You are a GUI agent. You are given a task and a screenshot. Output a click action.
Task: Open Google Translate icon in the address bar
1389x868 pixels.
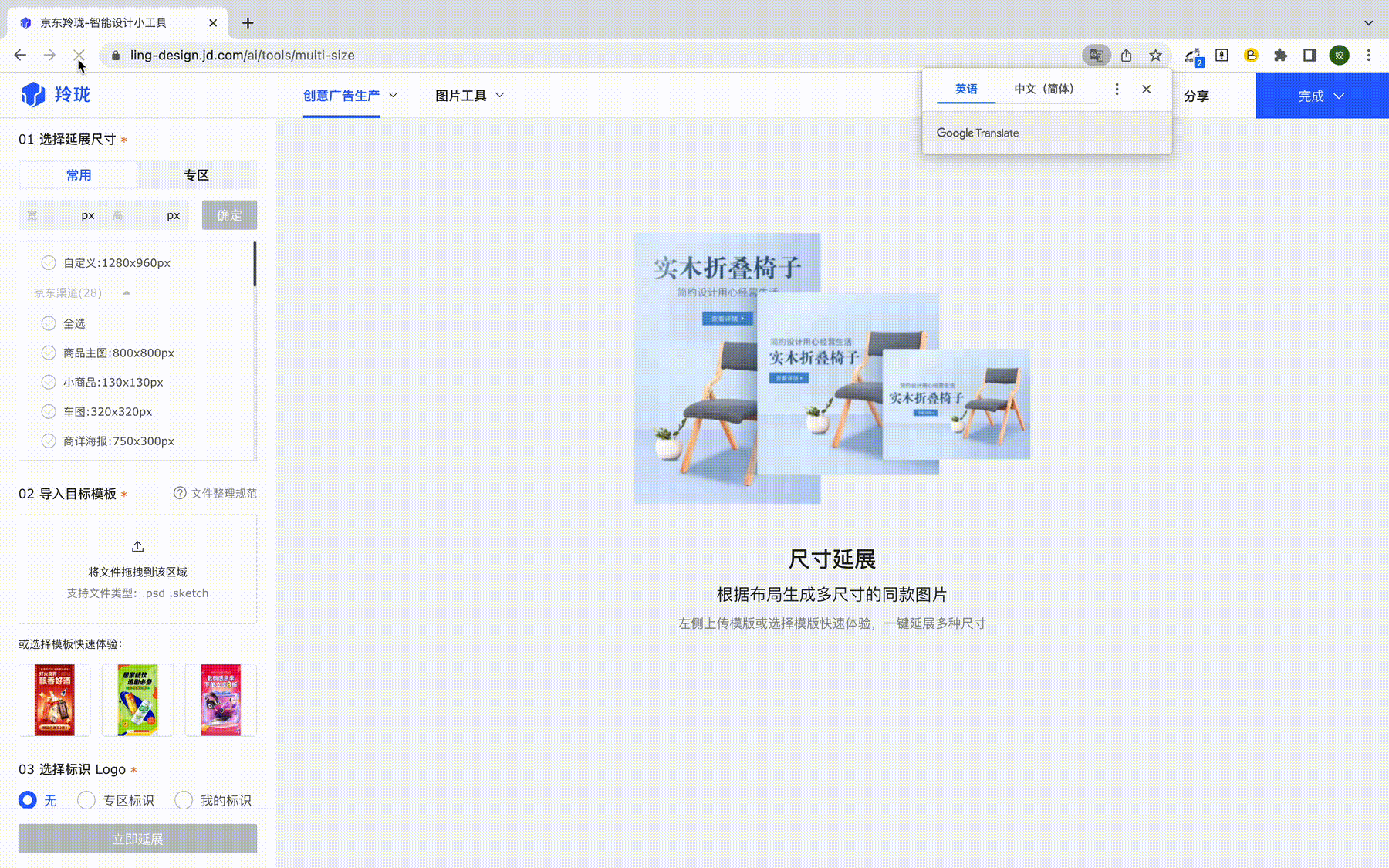[1096, 55]
